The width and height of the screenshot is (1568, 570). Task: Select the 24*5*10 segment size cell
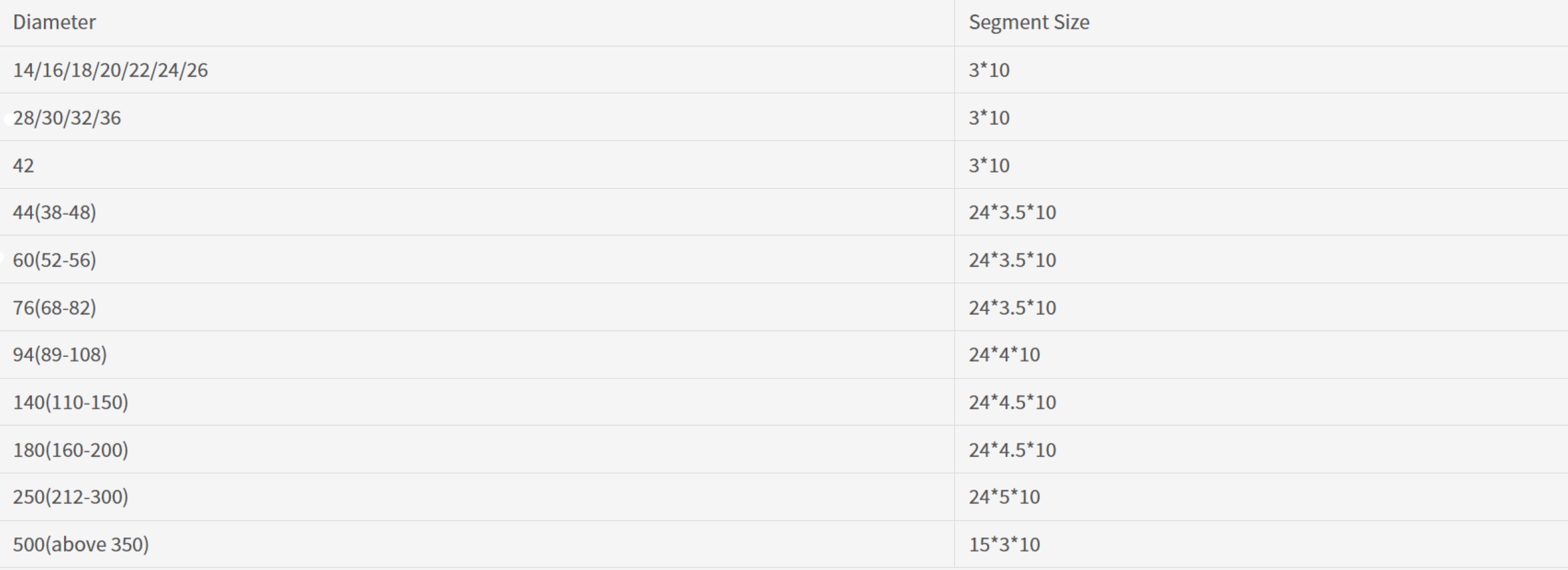[x=1004, y=497]
